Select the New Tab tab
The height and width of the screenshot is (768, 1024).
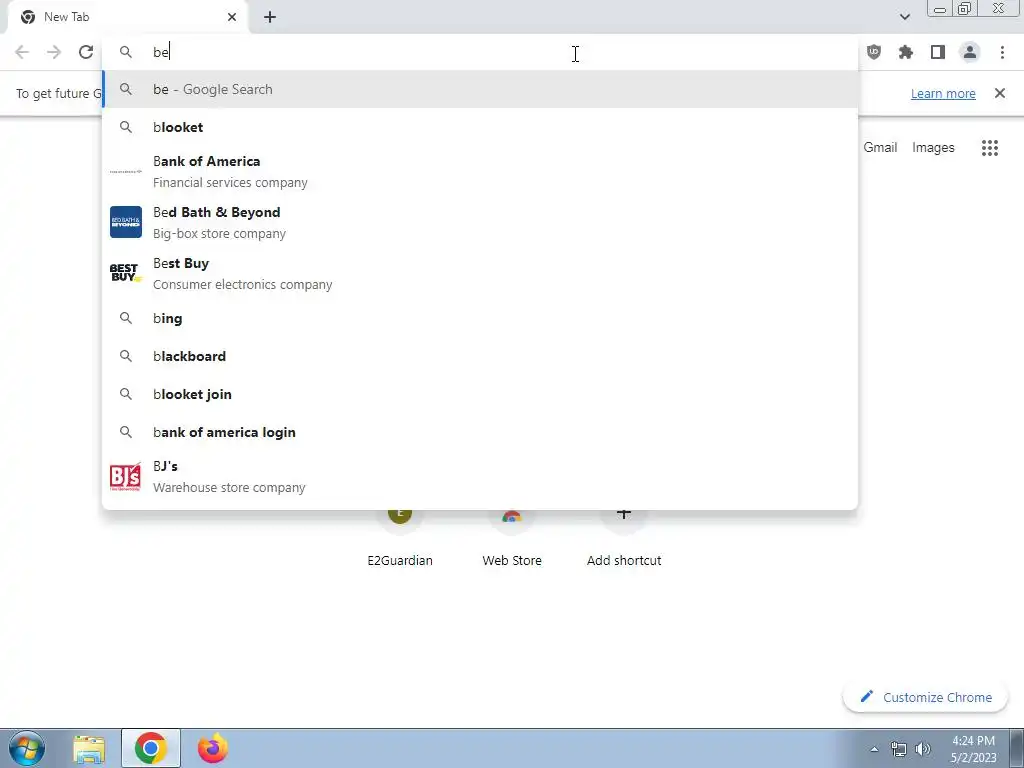128,17
